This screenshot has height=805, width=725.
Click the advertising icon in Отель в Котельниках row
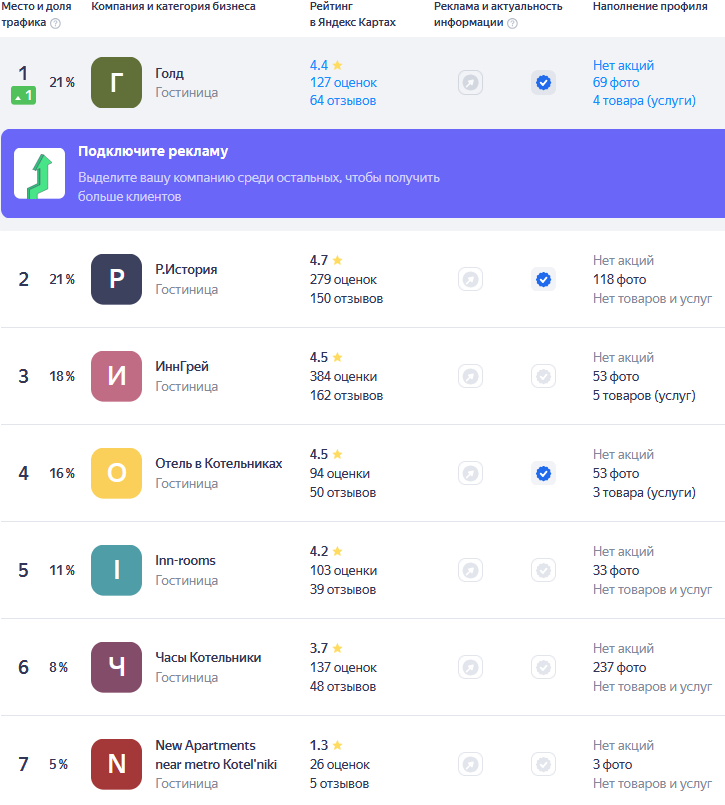coord(470,473)
